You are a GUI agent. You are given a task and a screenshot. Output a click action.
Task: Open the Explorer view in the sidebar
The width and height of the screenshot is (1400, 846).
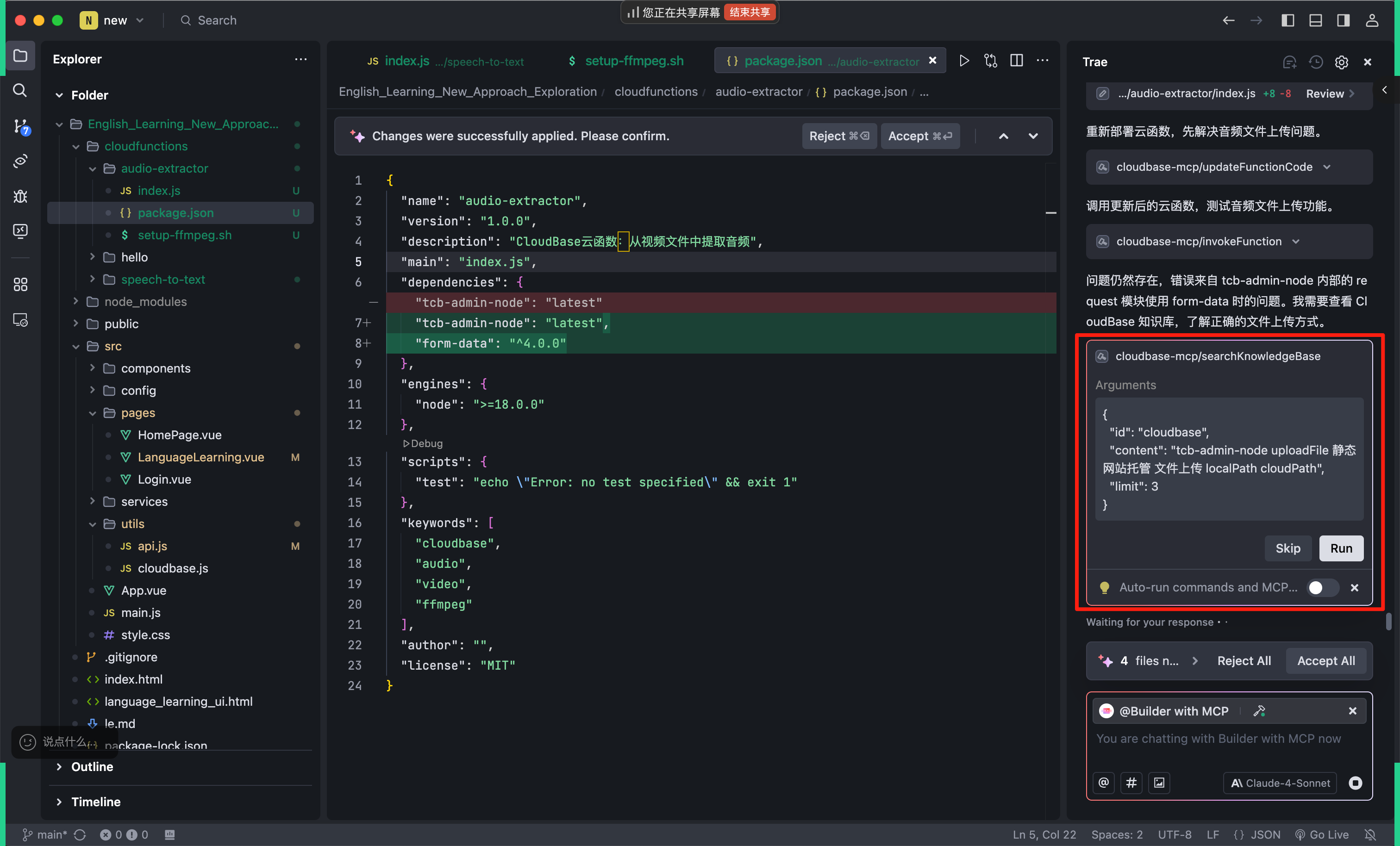(20, 56)
